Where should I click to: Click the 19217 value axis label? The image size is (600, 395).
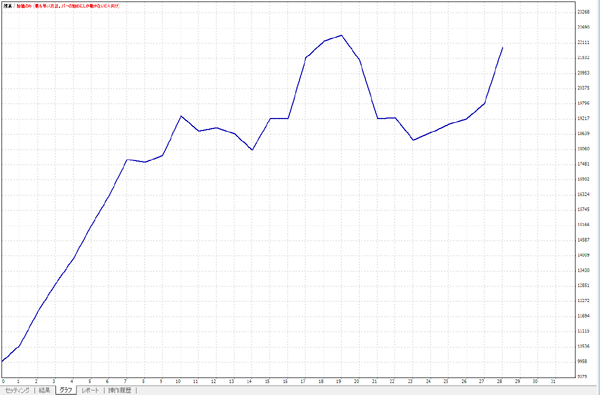583,119
